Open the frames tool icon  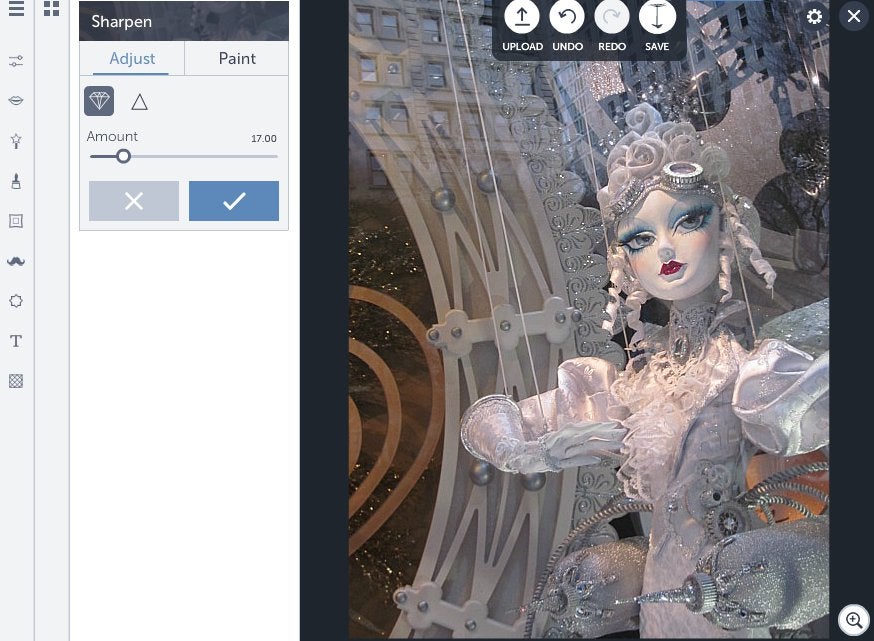16,221
